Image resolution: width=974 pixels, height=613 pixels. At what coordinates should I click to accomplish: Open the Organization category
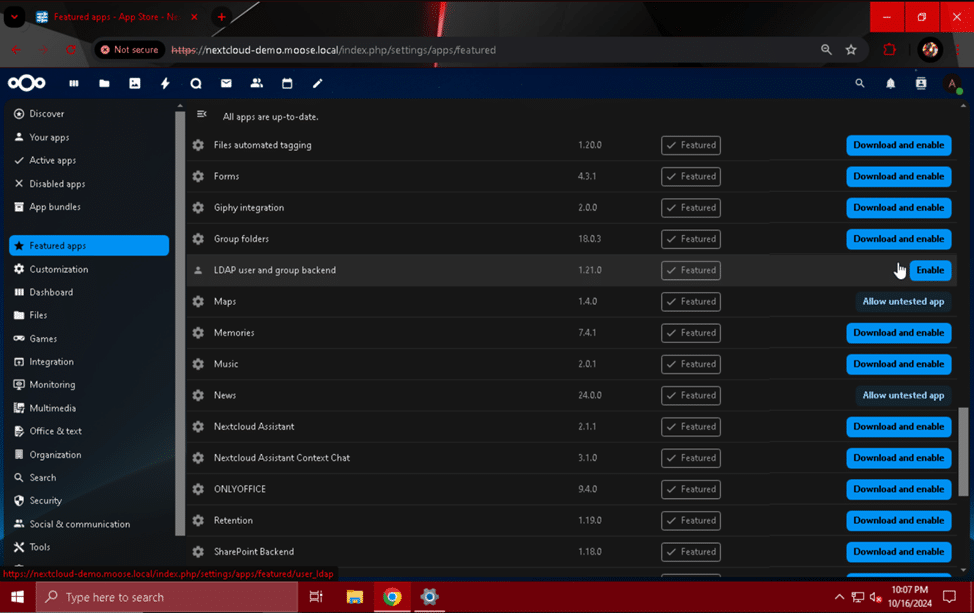pos(89,455)
